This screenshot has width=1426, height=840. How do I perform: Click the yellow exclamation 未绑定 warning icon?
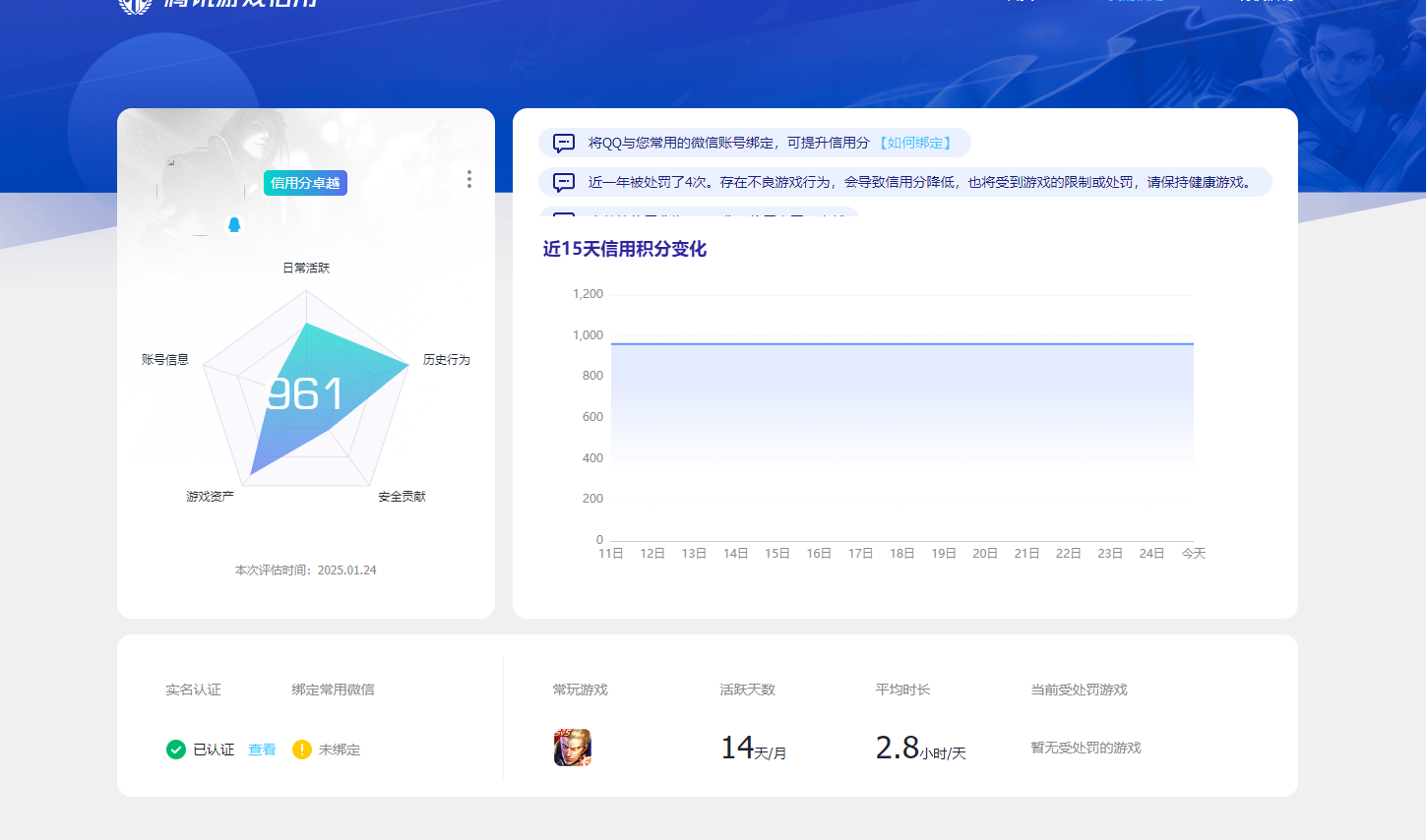[x=302, y=750]
